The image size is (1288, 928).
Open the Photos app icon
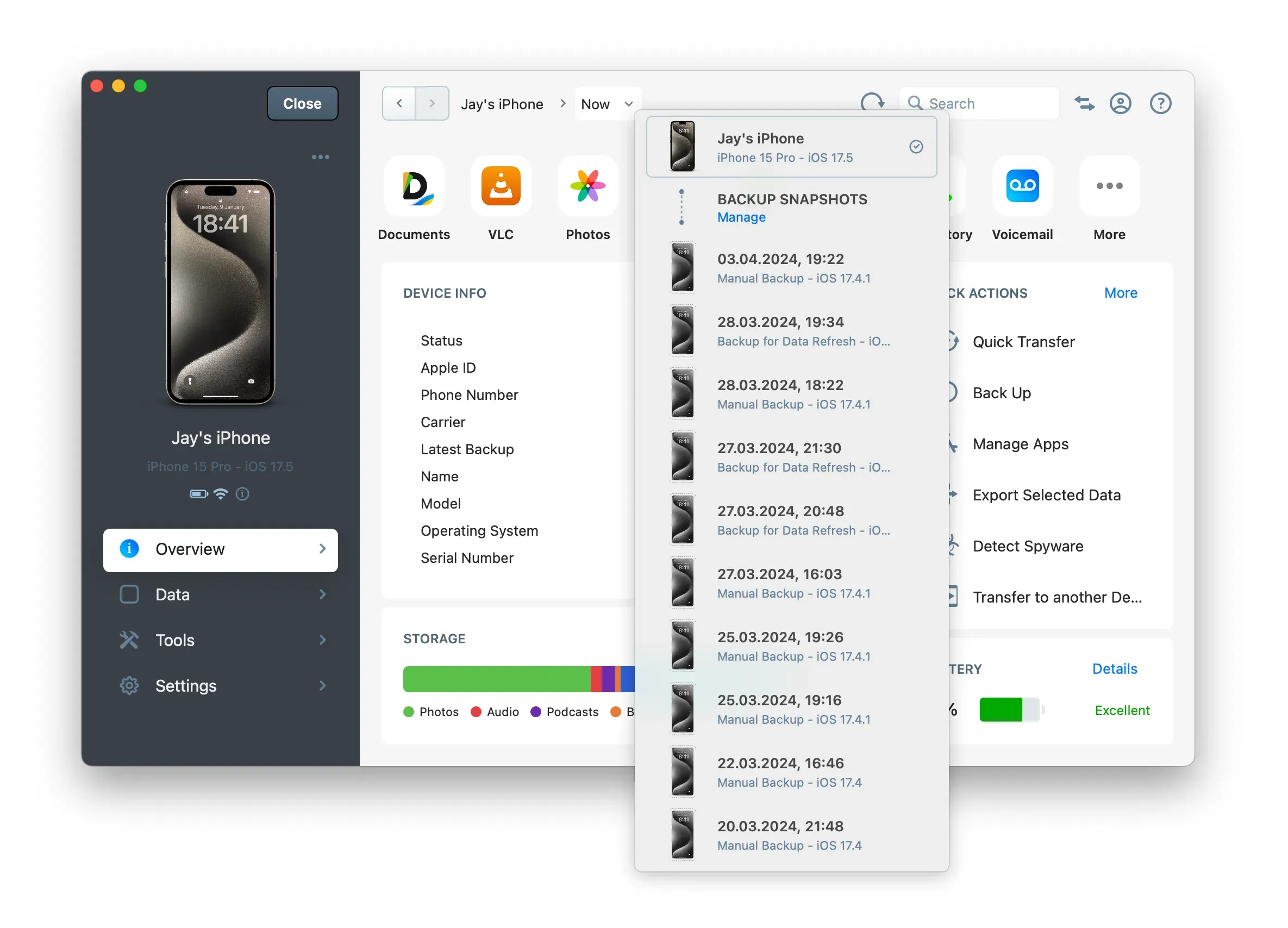[586, 186]
